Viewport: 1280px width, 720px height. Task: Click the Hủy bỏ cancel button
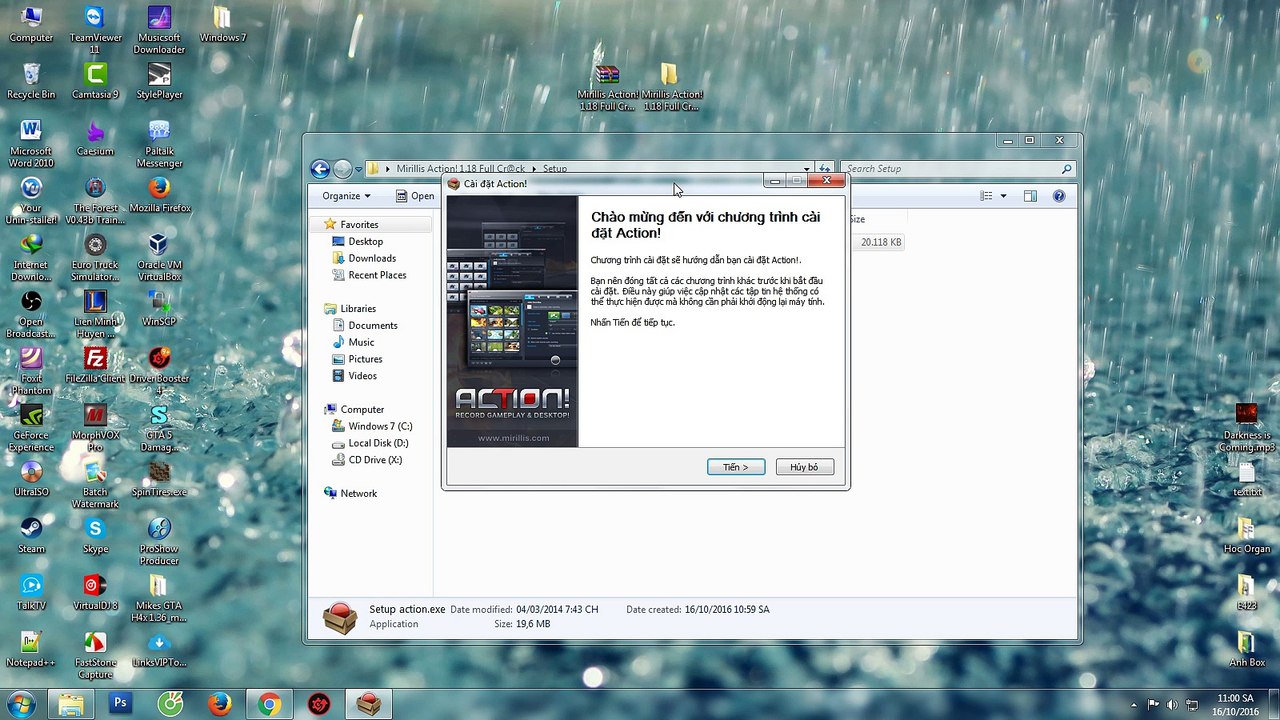[x=804, y=467]
